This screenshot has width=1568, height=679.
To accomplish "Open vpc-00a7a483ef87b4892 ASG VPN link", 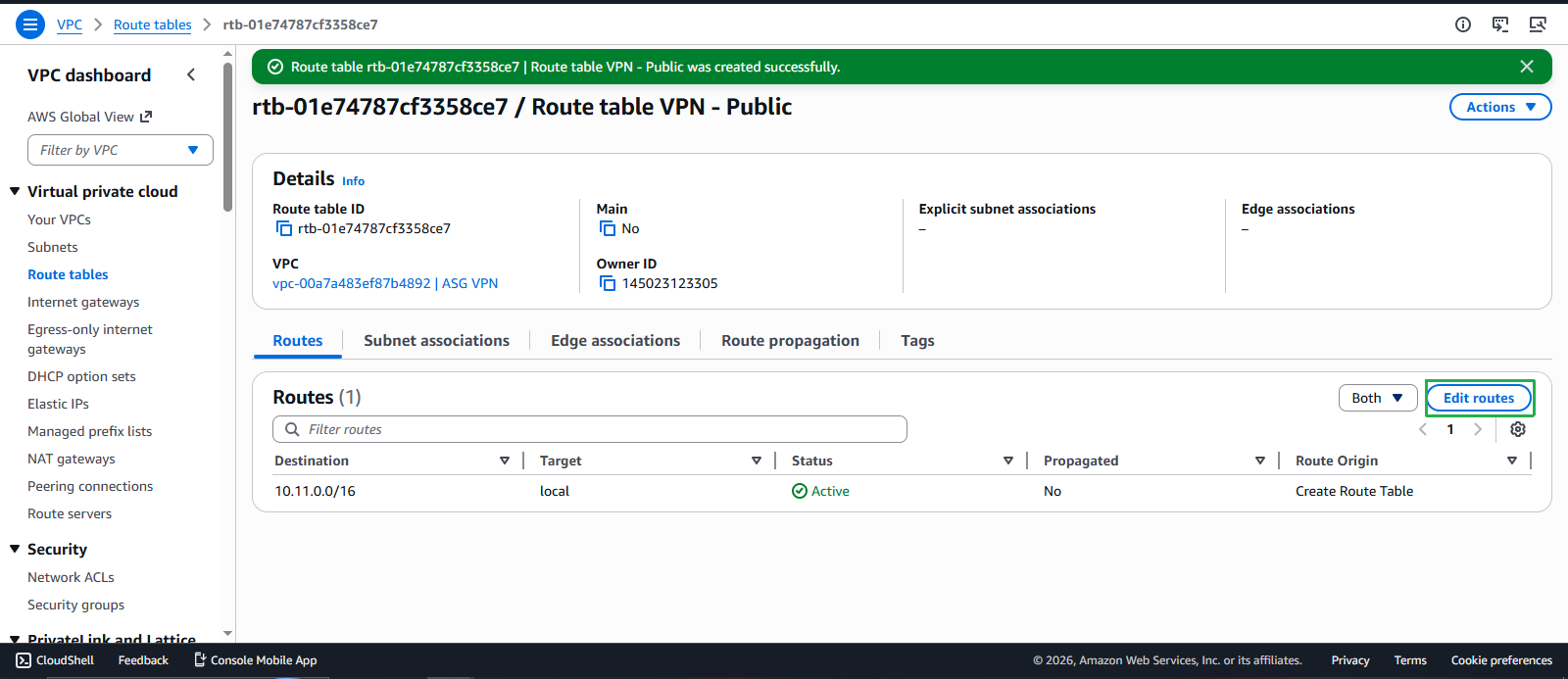I will 385,283.
